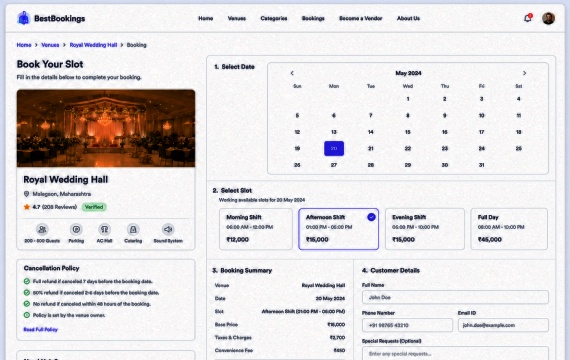Click the Venues breadcrumb link
The height and width of the screenshot is (360, 570).
click(x=50, y=45)
